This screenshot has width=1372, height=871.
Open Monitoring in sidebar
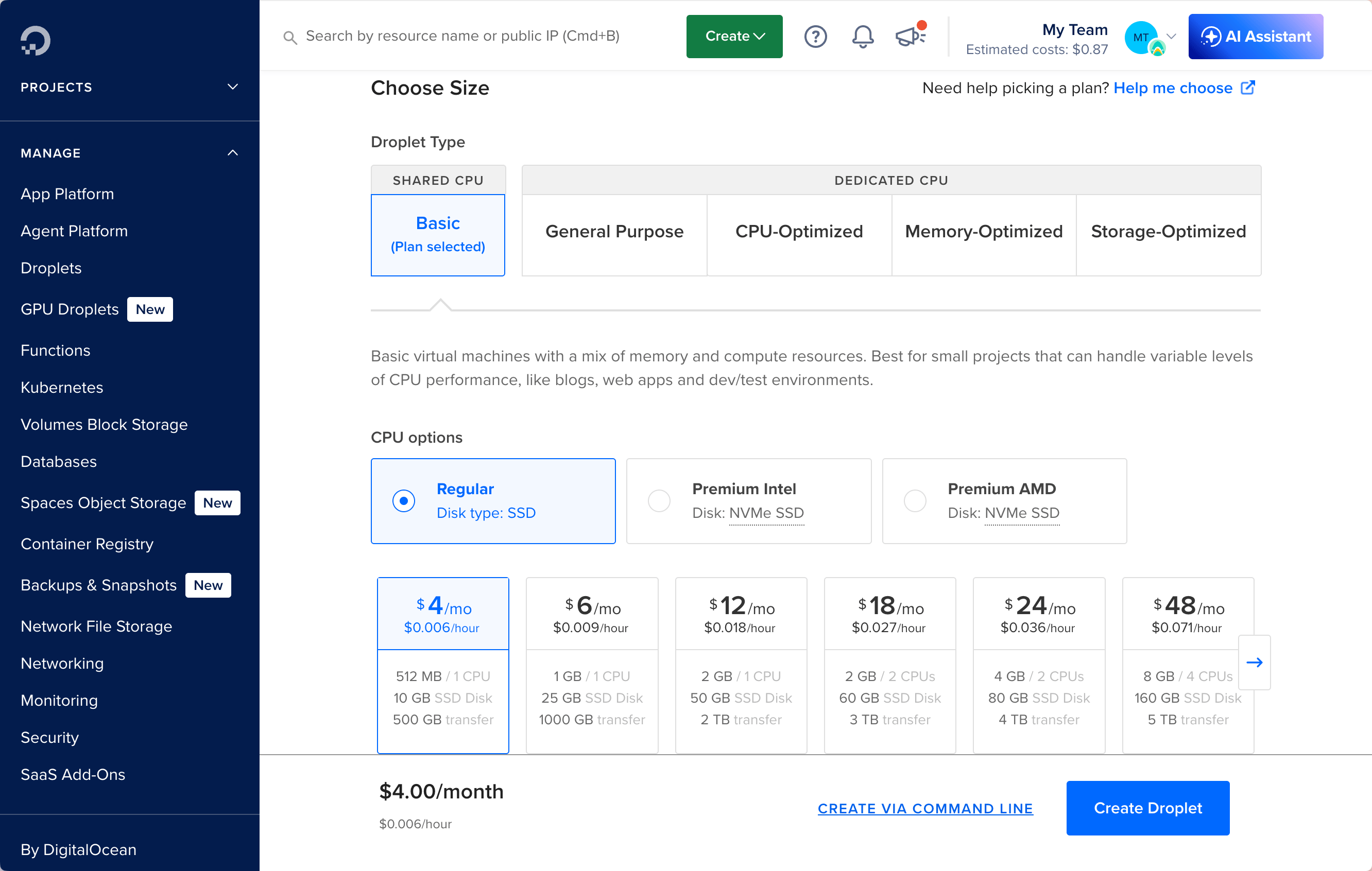click(59, 700)
